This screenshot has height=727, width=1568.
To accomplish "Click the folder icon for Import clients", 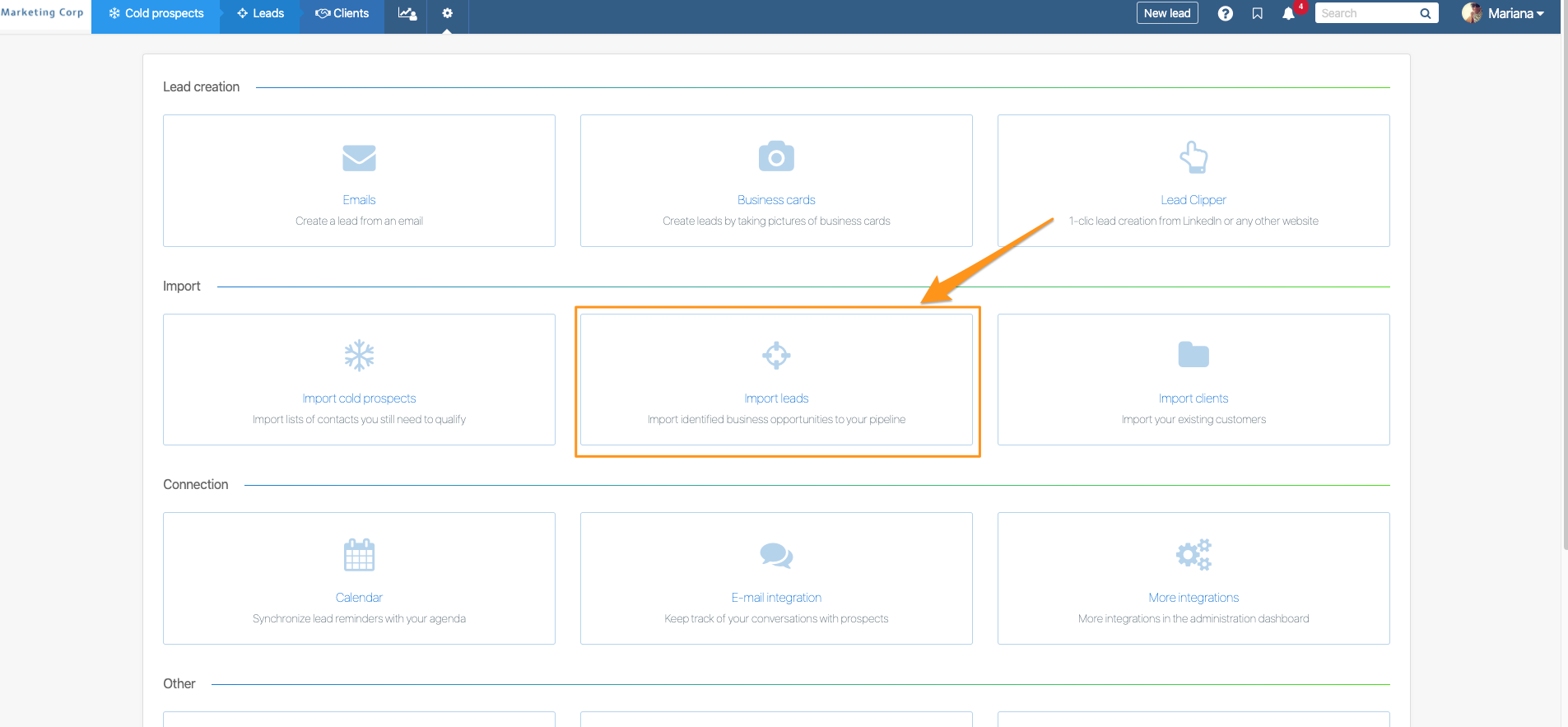I will point(1193,355).
